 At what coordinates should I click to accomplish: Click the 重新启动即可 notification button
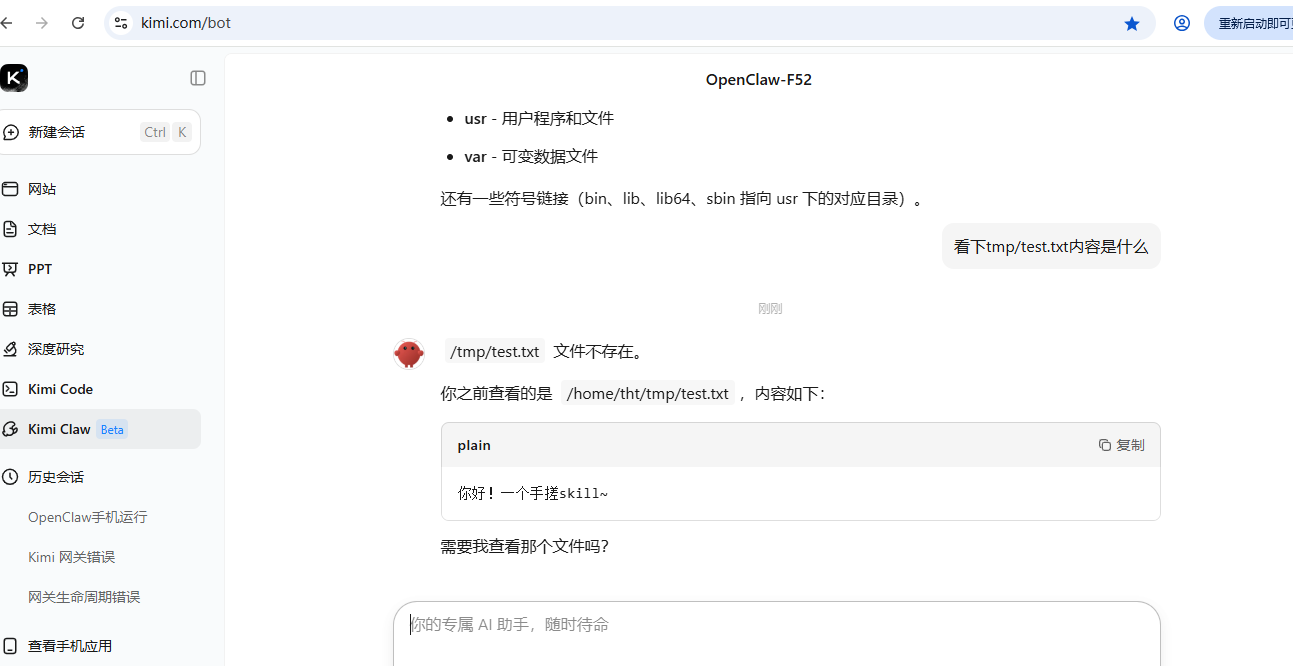1253,22
